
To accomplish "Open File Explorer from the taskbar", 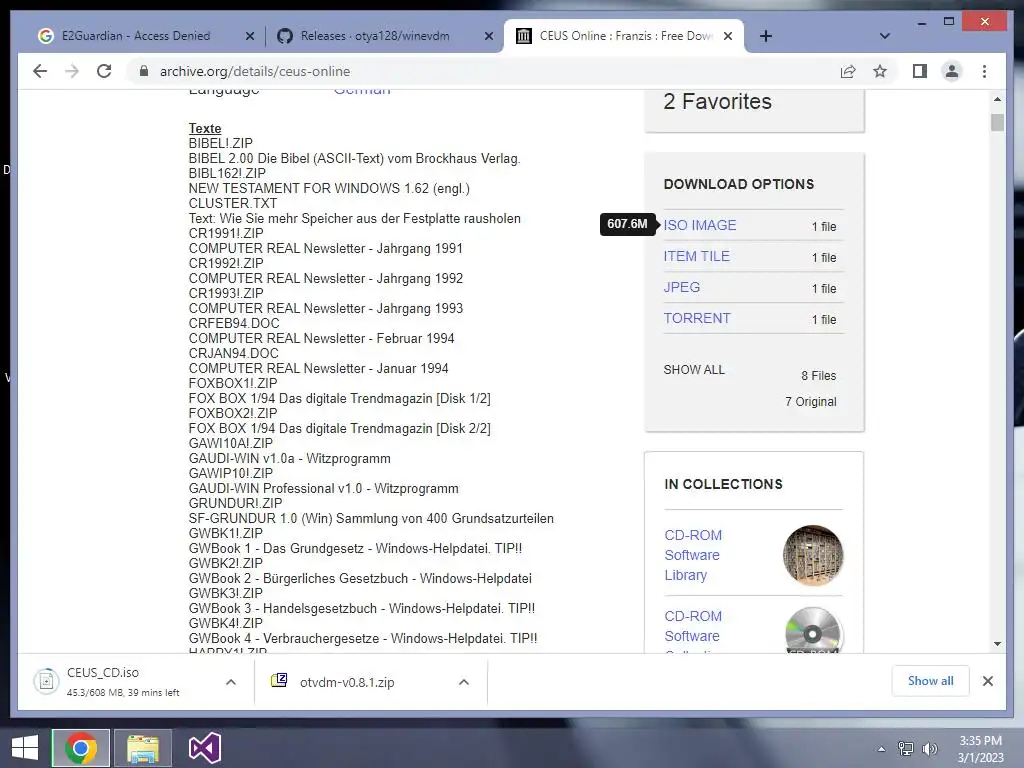I will [x=143, y=748].
